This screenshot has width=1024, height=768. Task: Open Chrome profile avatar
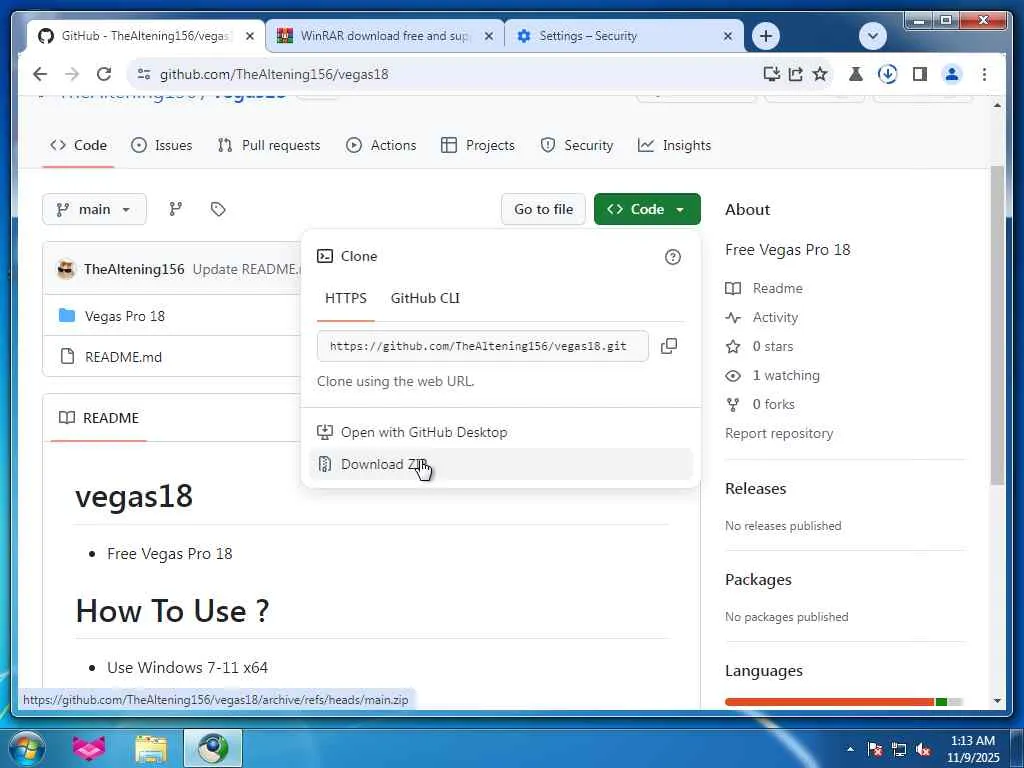tap(952, 74)
